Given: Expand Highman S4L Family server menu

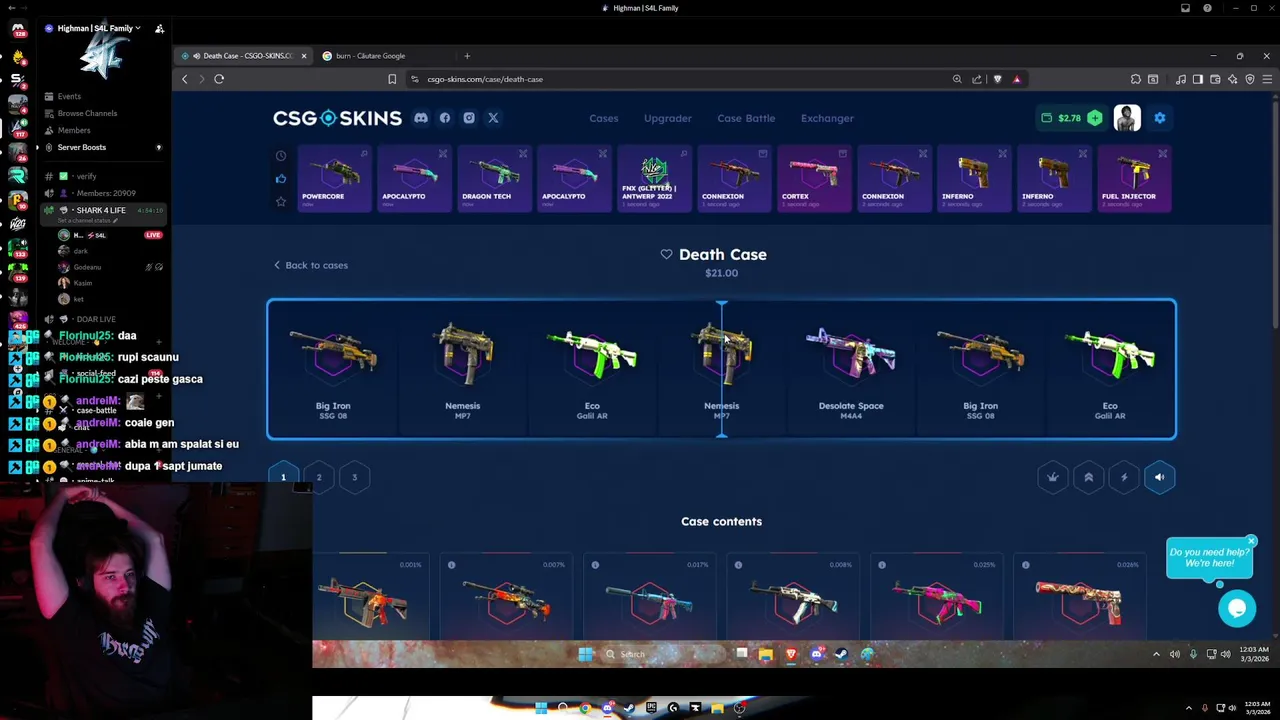Looking at the screenshot, I should point(94,28).
